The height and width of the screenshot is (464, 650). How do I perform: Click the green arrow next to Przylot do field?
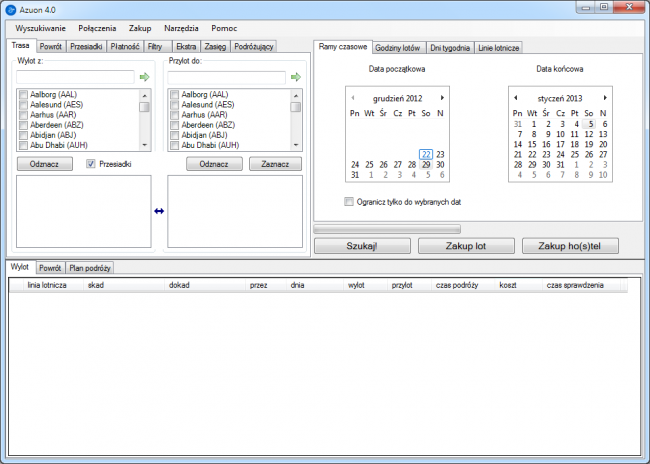[x=295, y=76]
